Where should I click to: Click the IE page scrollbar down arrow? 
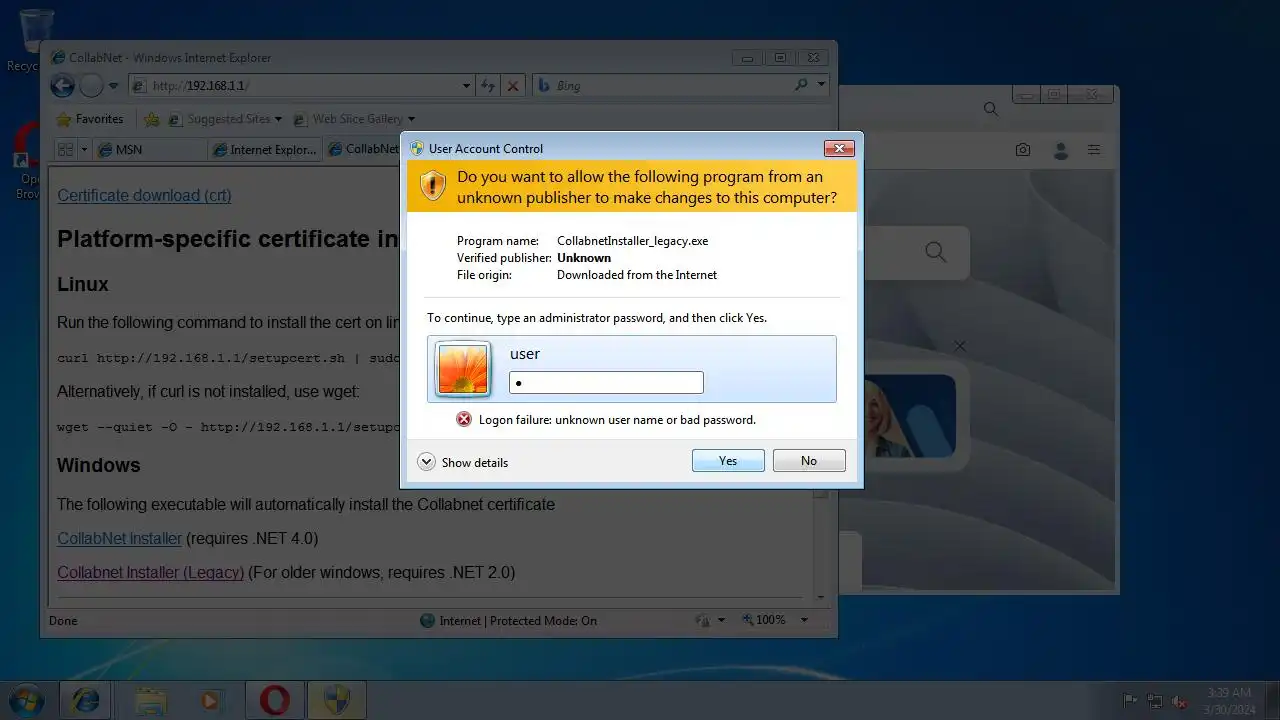click(x=821, y=597)
